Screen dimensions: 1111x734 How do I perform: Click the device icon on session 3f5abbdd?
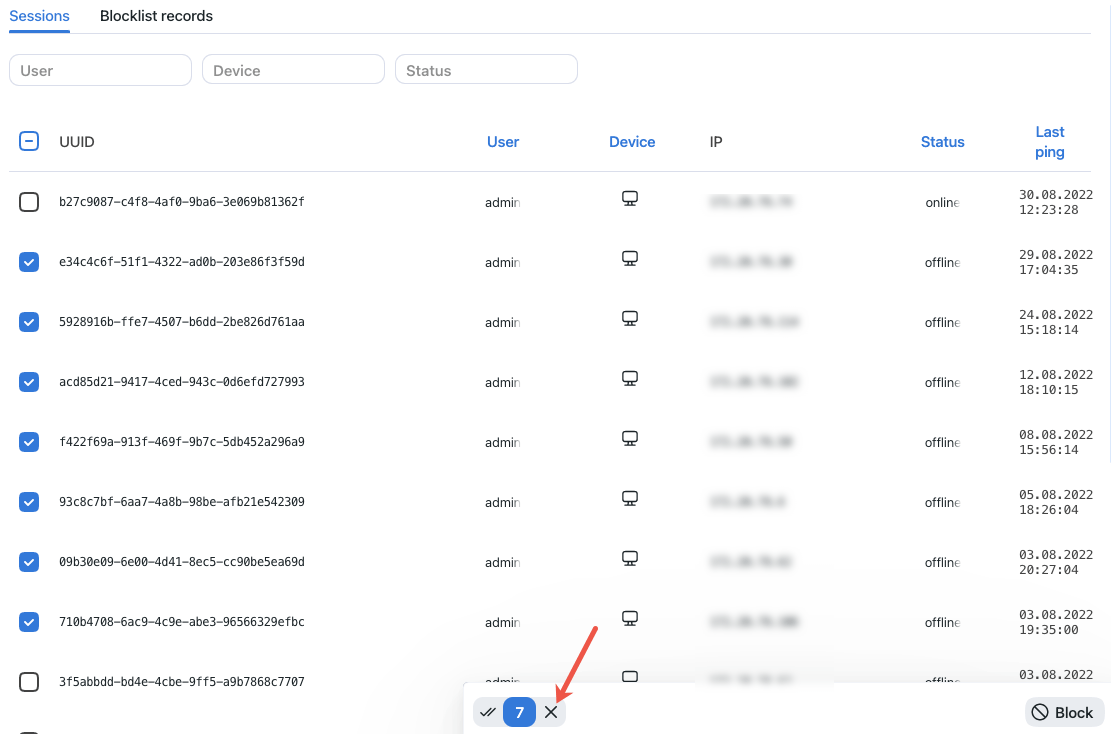click(x=630, y=678)
